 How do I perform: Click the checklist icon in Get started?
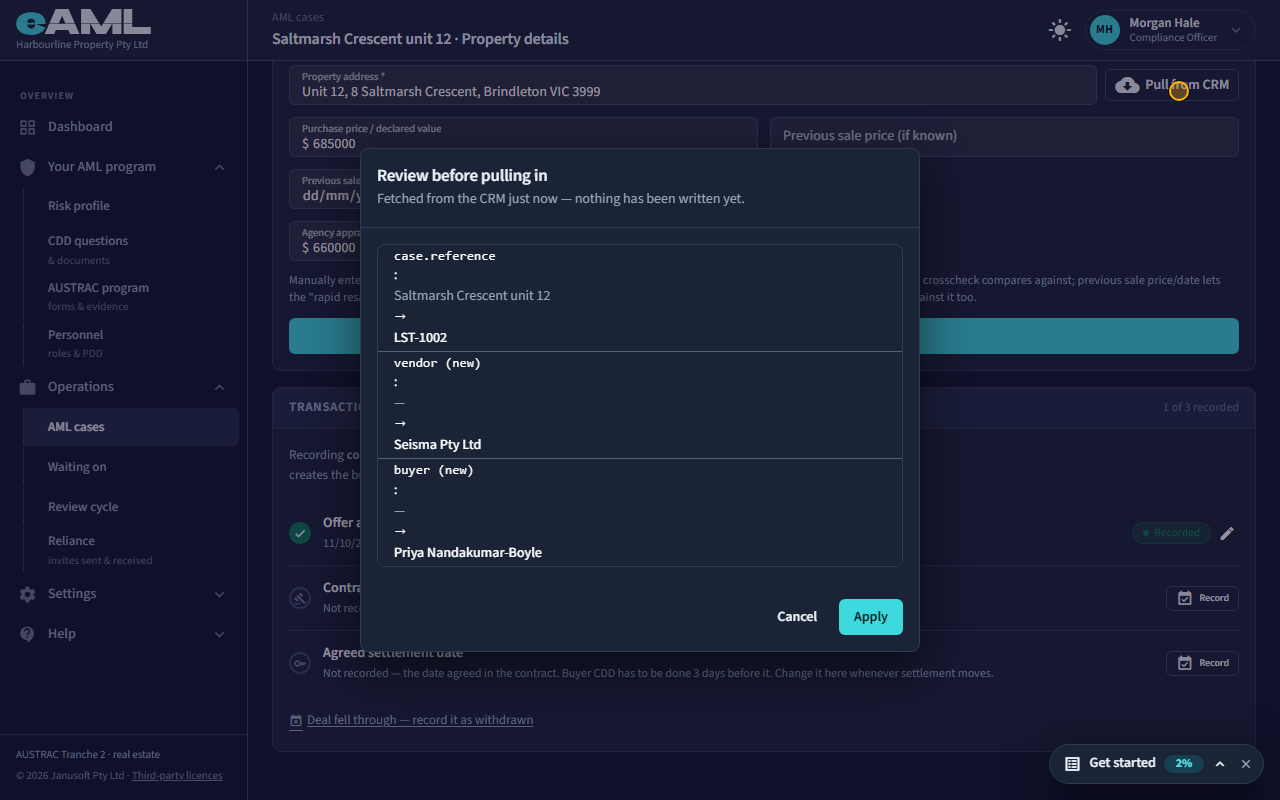[x=1072, y=763]
